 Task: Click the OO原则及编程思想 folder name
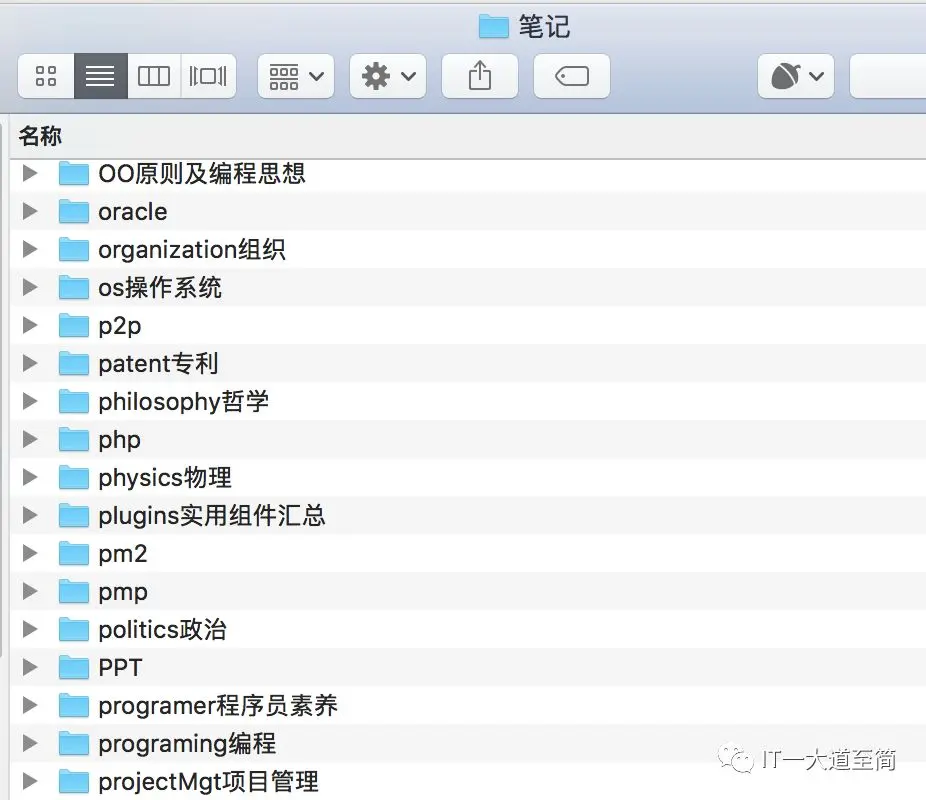tap(202, 173)
